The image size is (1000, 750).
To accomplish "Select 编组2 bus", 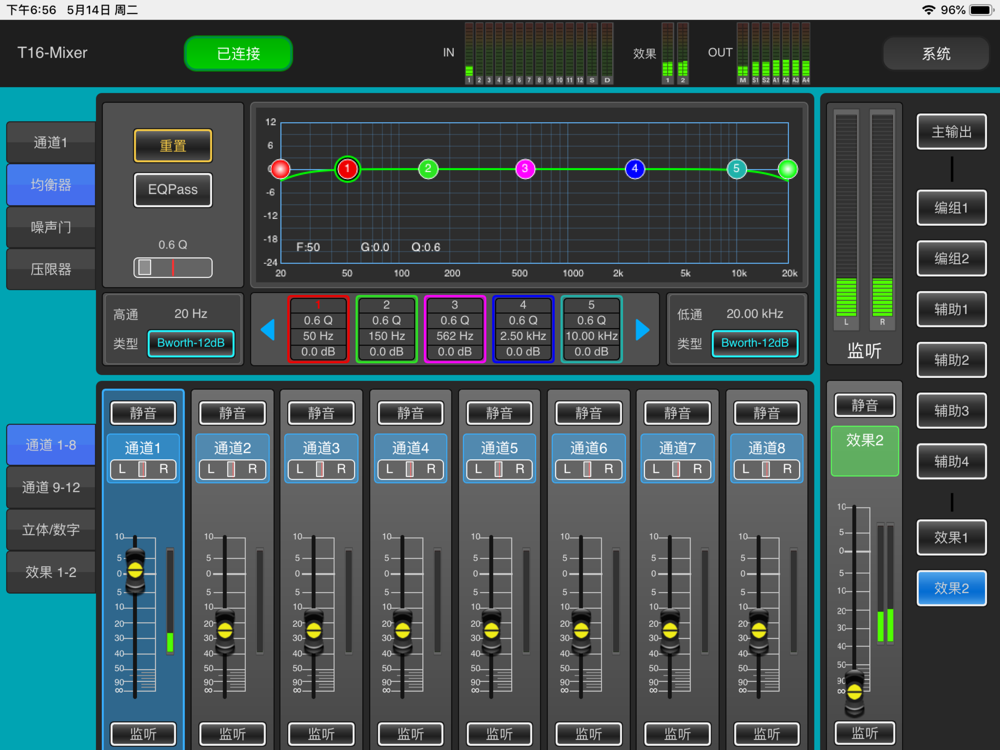I will pos(952,258).
